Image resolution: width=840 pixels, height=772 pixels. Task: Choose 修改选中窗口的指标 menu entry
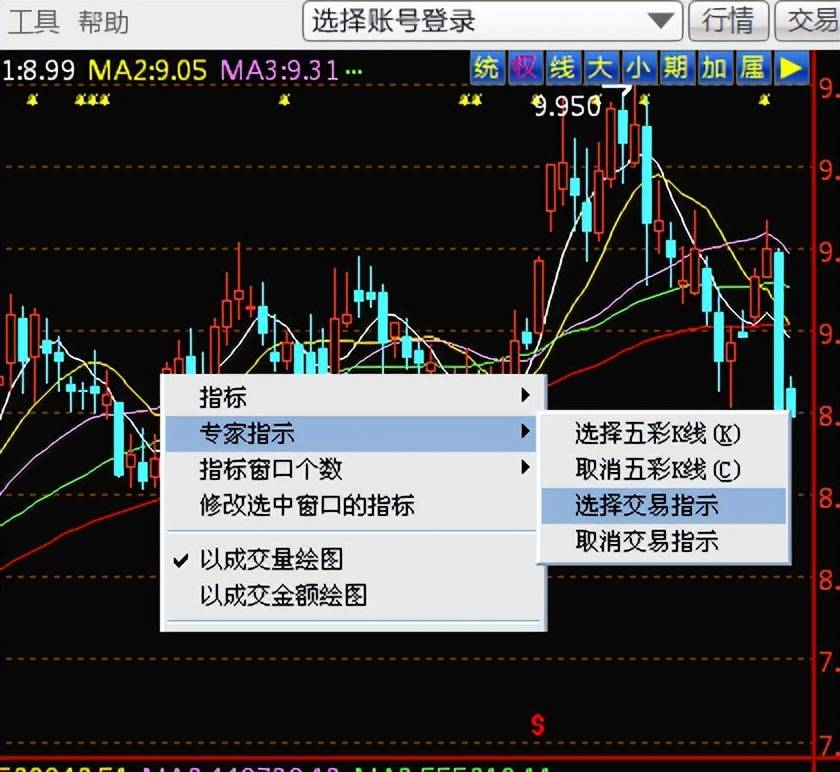pyautogui.click(x=350, y=505)
